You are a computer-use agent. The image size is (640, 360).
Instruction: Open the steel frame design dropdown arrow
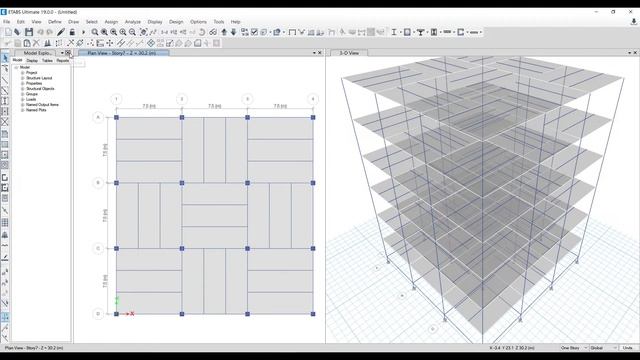tap(400, 32)
